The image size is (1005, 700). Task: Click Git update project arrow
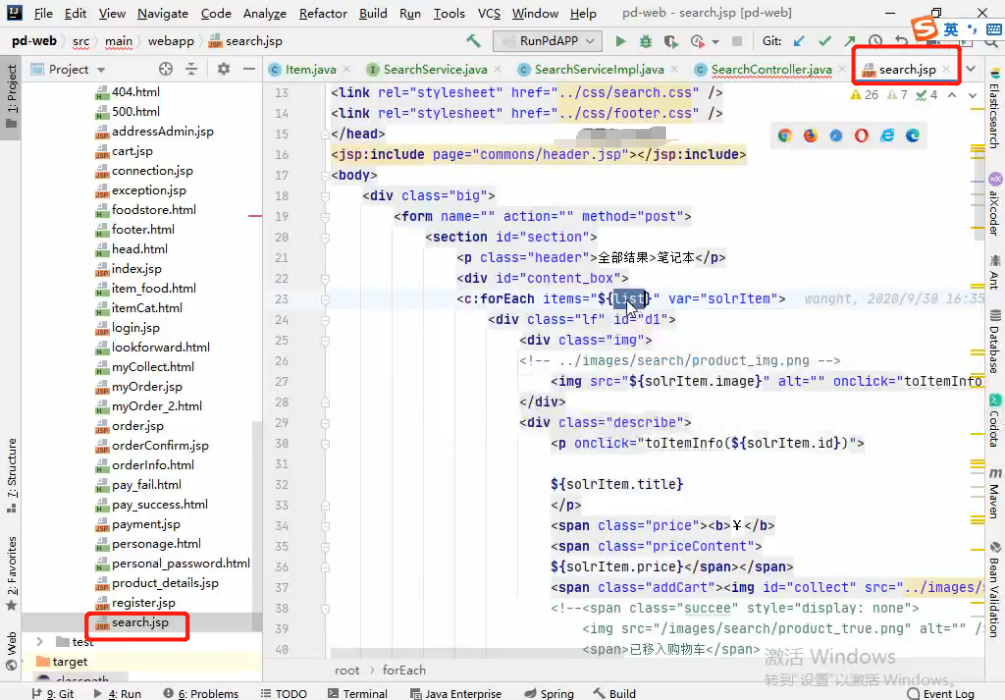coord(799,41)
